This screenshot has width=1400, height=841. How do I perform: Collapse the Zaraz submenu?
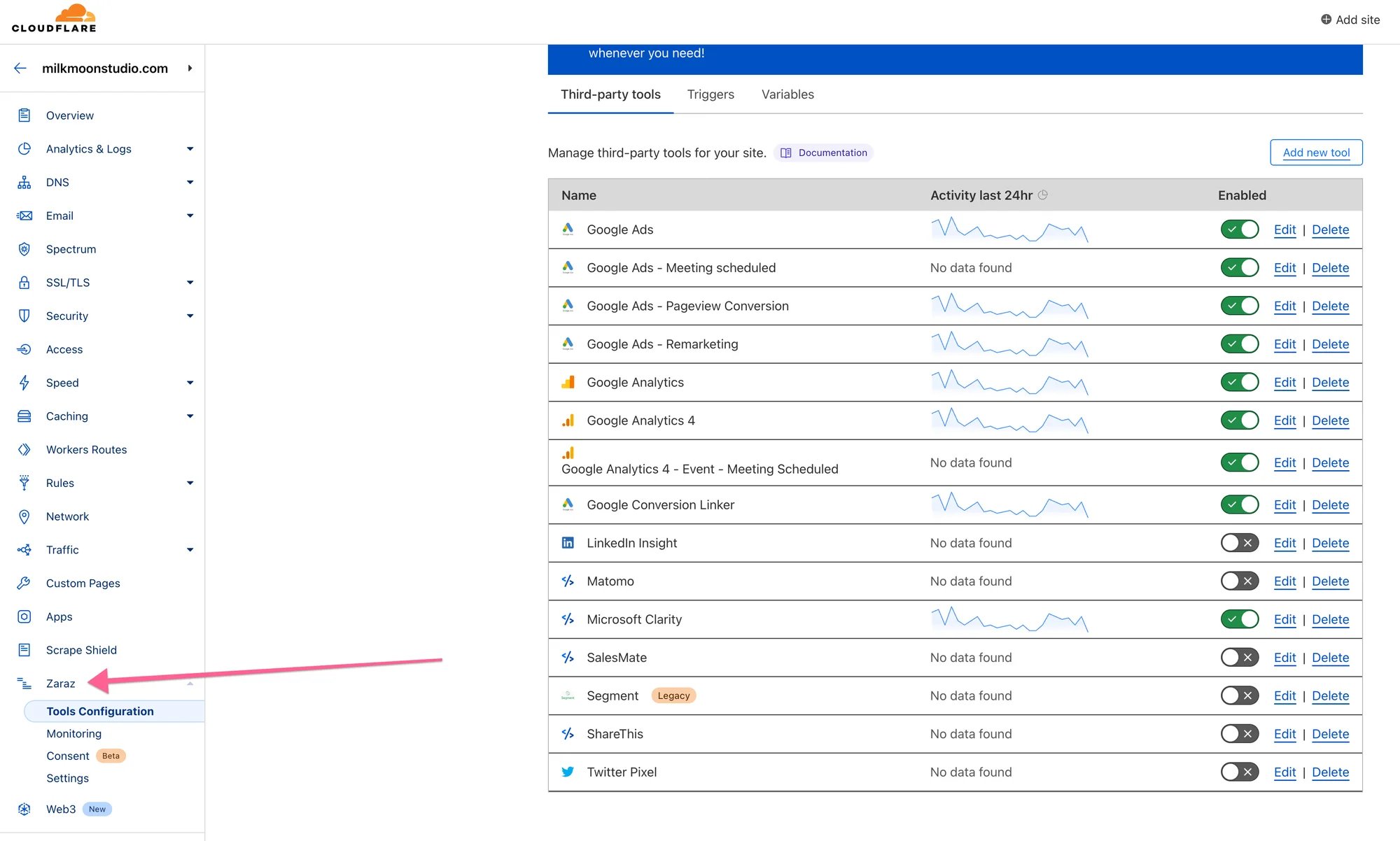pyautogui.click(x=189, y=684)
